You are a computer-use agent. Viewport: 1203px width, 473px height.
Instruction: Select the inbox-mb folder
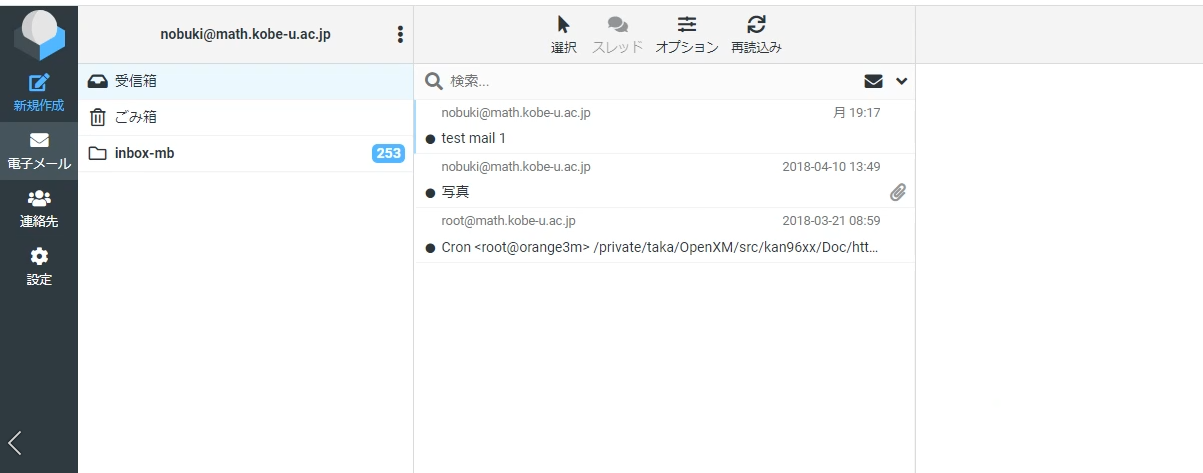tap(246, 153)
